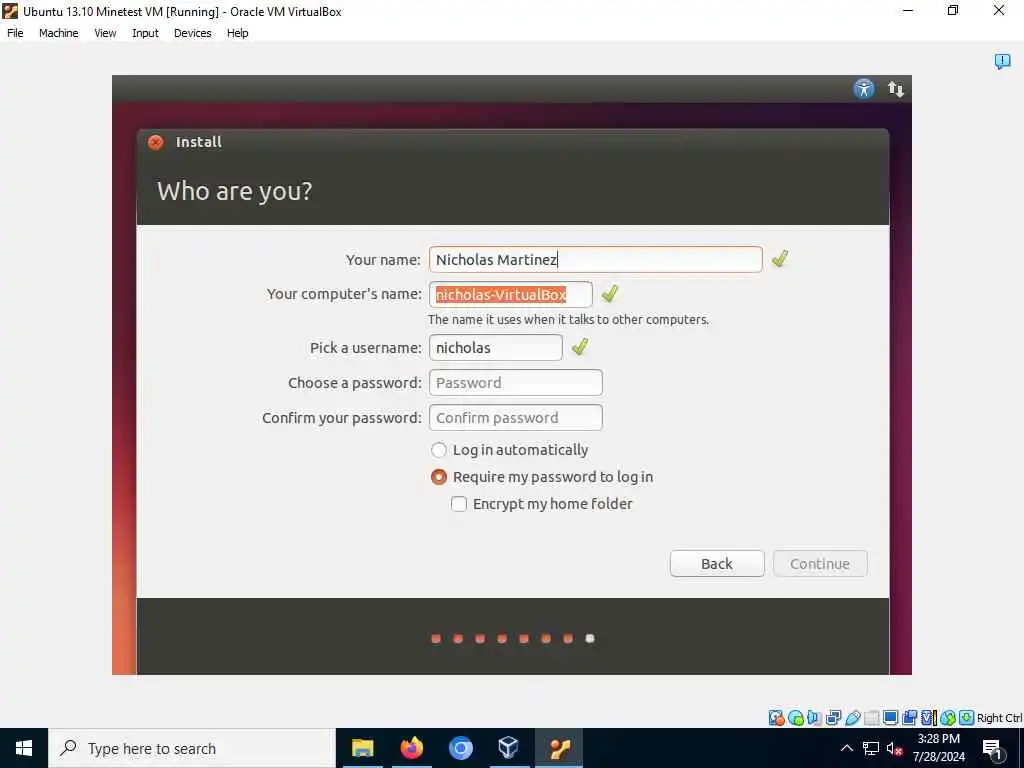The height and width of the screenshot is (768, 1024).
Task: Show hidden system tray icons chevron
Action: 846,748
